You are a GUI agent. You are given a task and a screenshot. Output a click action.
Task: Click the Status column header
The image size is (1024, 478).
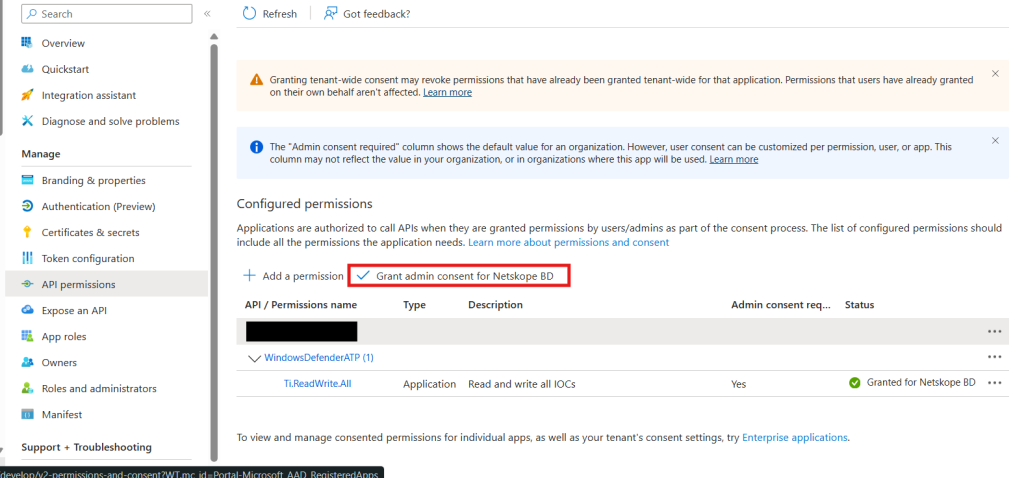point(859,305)
